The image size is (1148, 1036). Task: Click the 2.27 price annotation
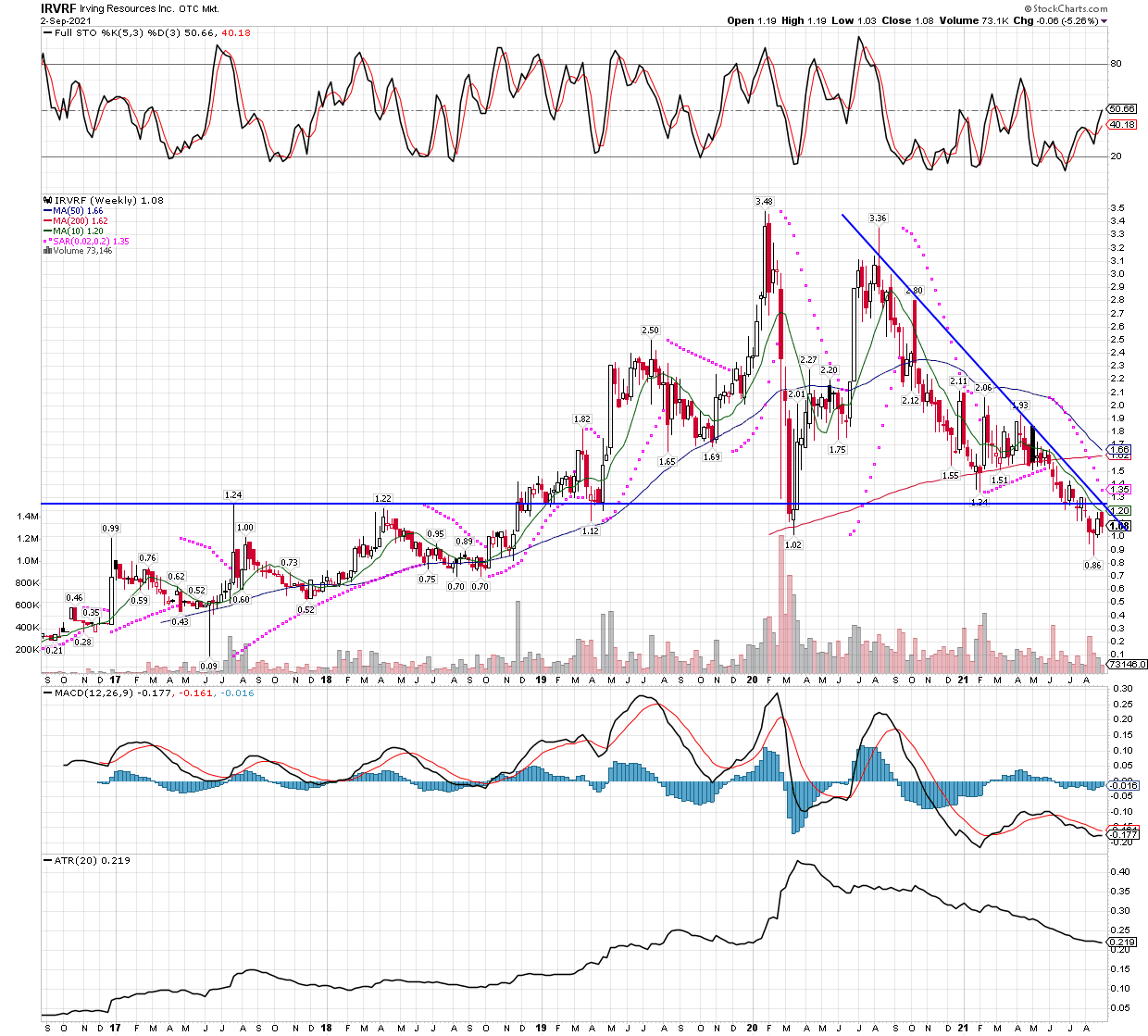pyautogui.click(x=808, y=359)
